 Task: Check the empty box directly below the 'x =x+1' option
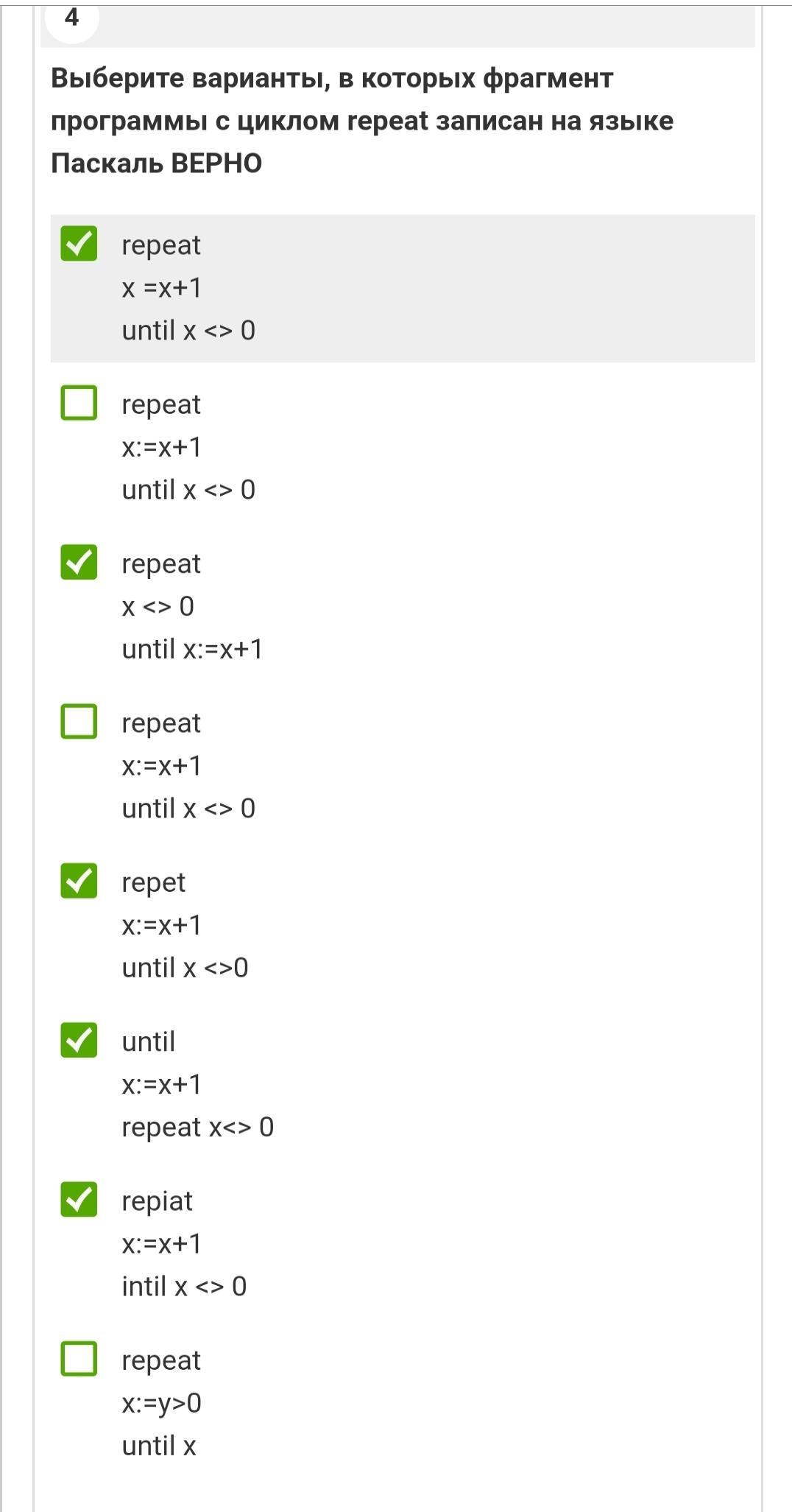79,403
